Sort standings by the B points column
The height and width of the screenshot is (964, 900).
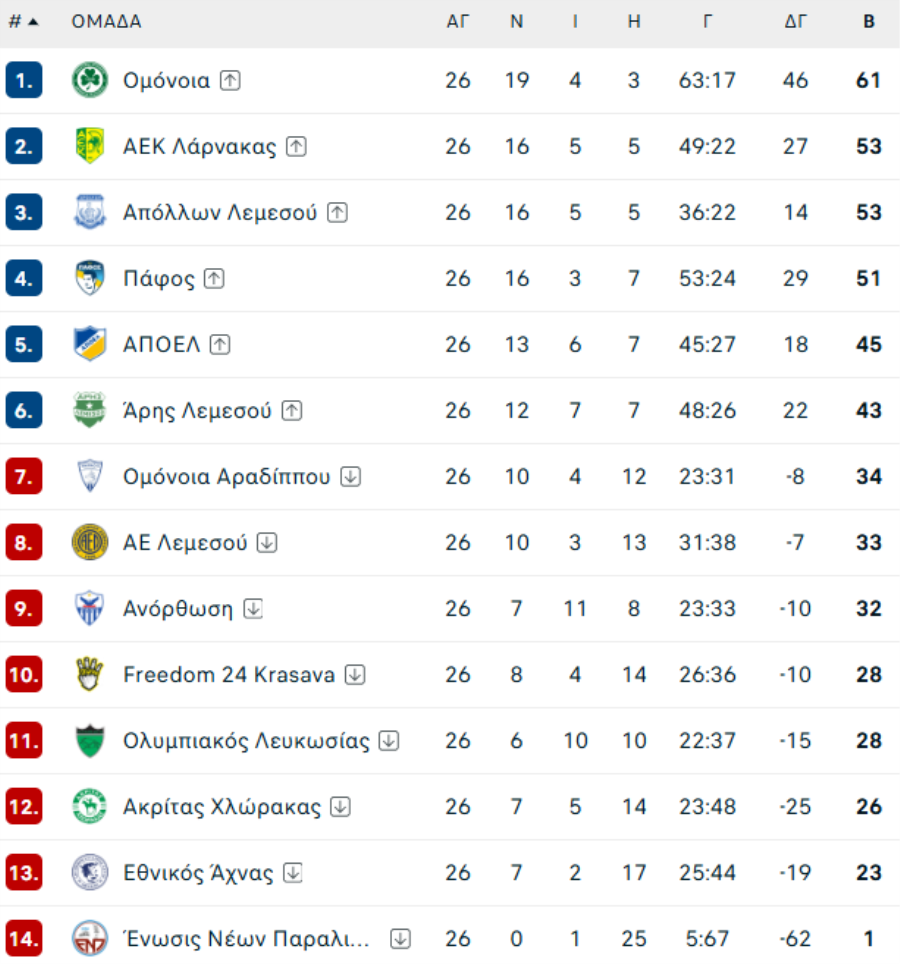pyautogui.click(x=869, y=22)
